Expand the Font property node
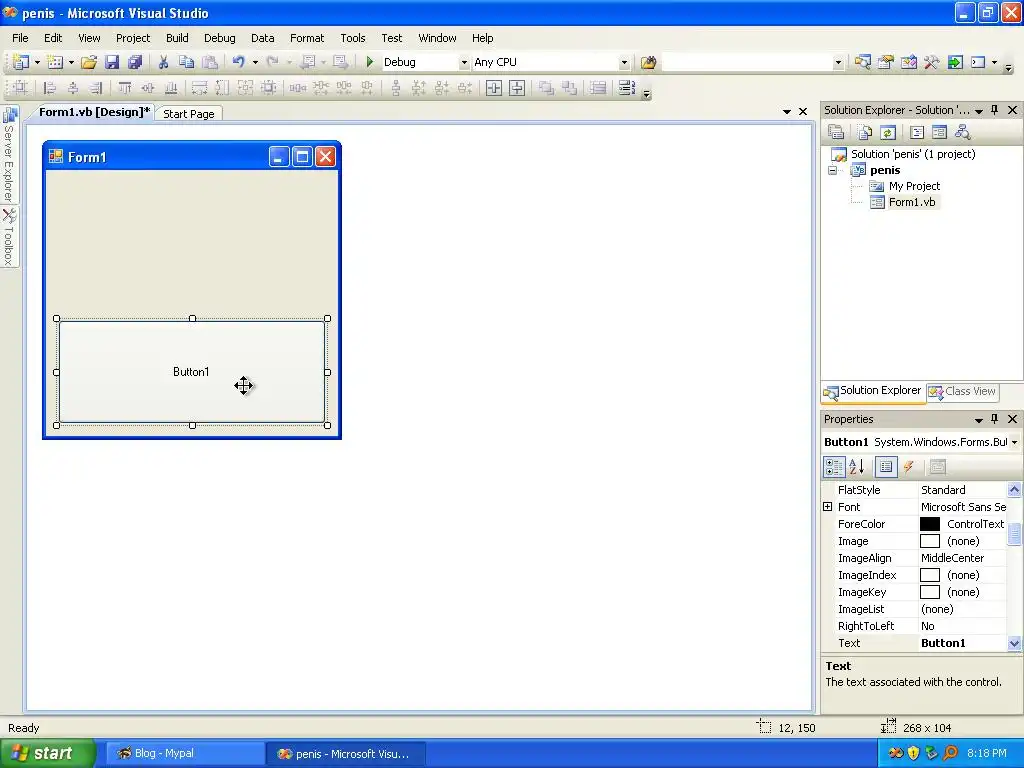 (827, 507)
